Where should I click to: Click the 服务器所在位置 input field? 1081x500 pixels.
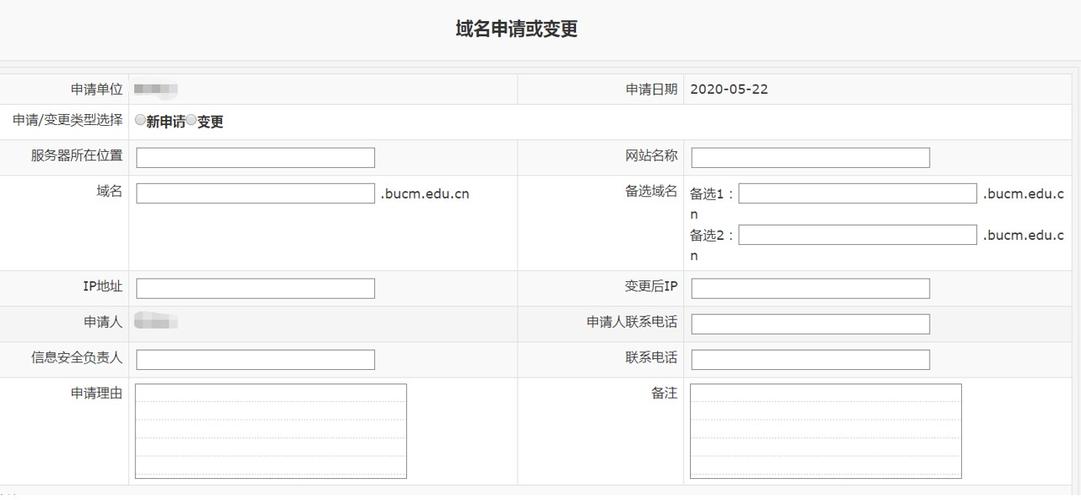(255, 157)
